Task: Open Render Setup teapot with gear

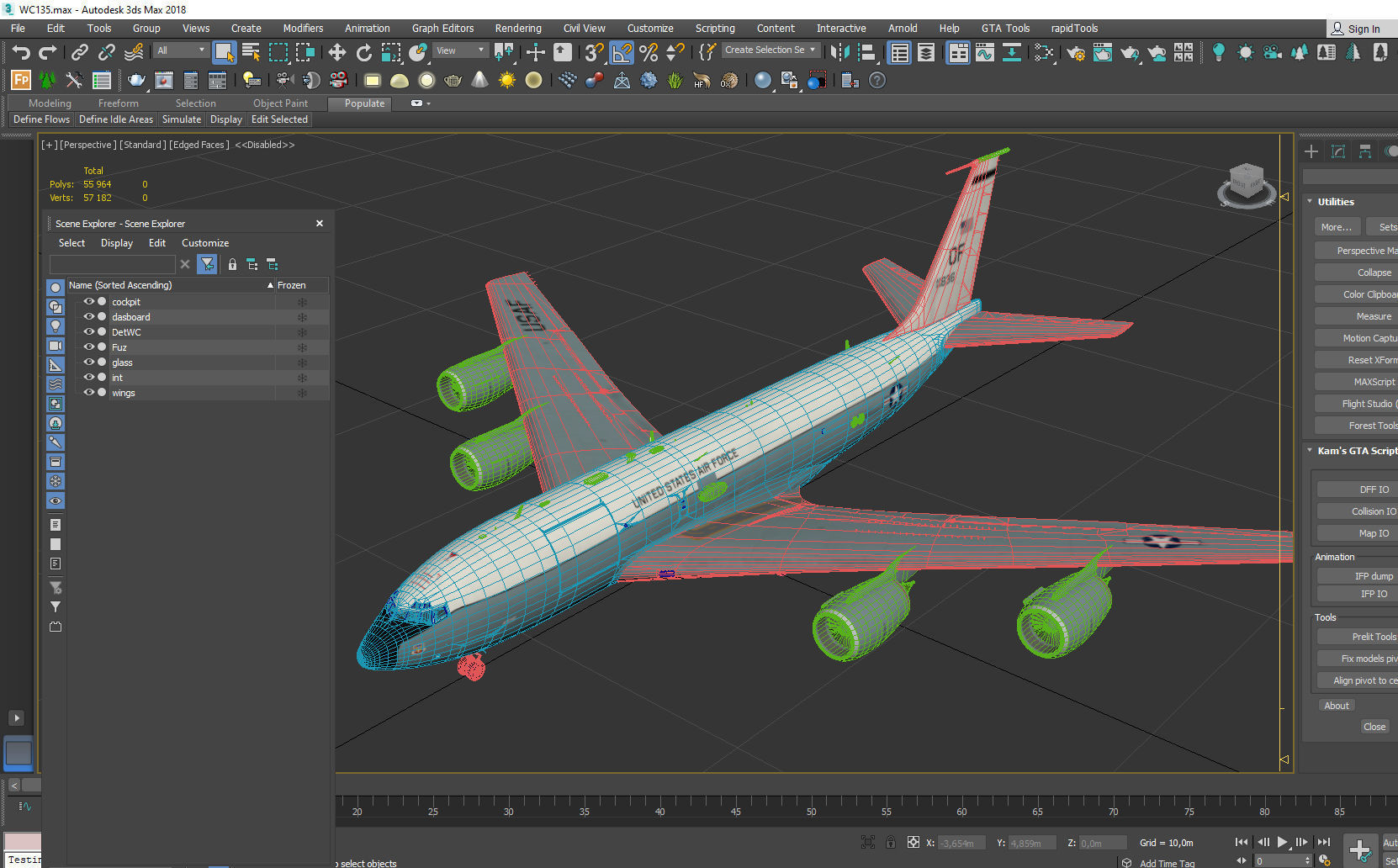Action: pyautogui.click(x=1076, y=53)
